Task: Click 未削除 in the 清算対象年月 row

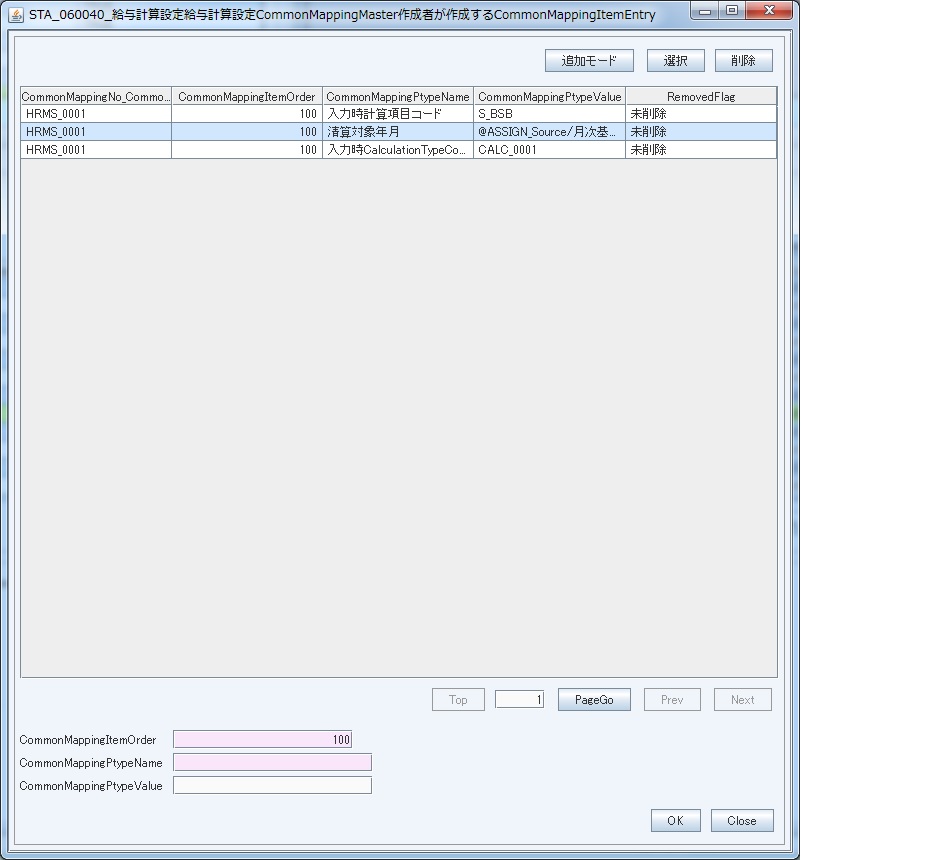Action: click(x=701, y=132)
